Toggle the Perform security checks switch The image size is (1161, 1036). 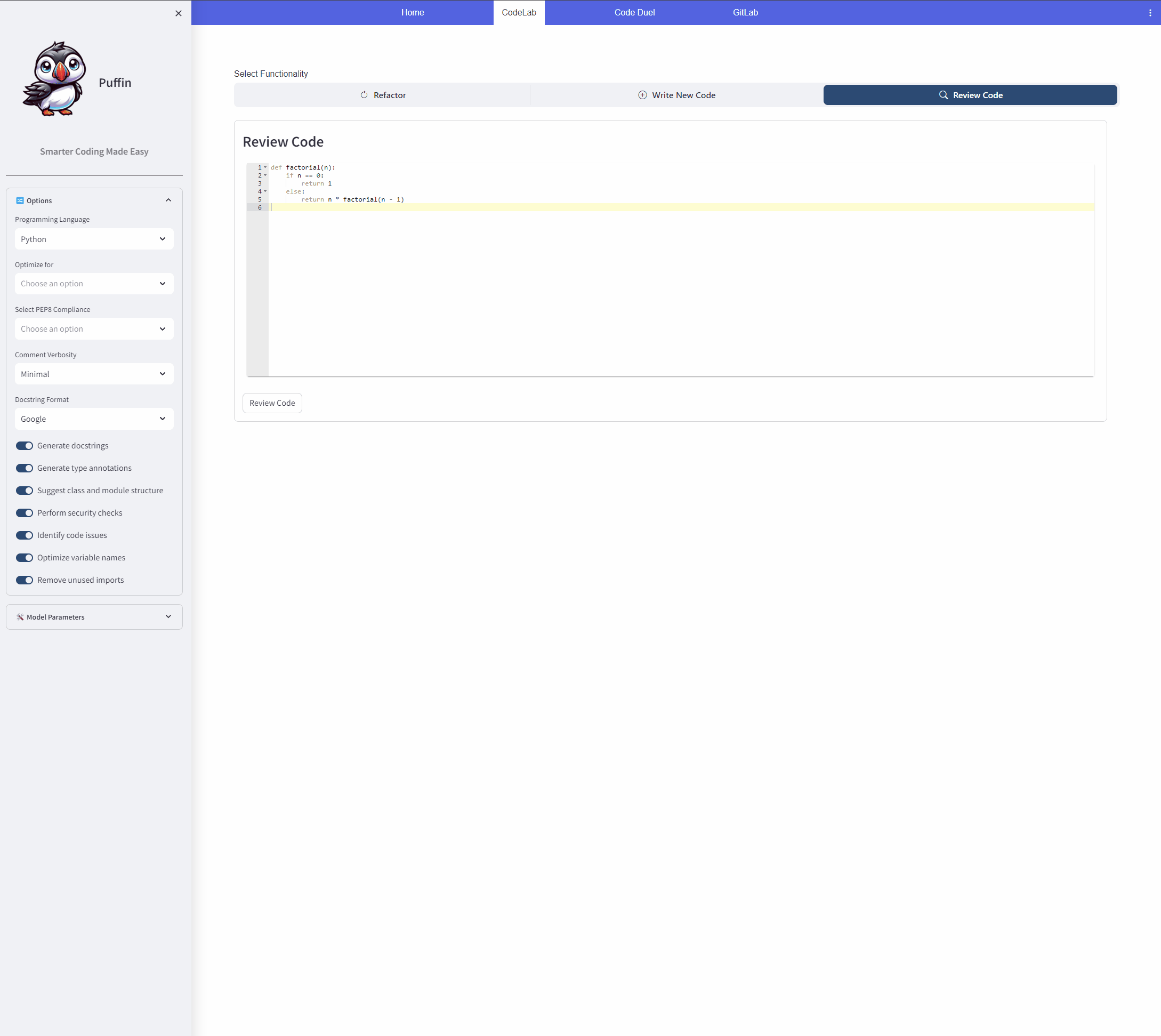(x=24, y=513)
